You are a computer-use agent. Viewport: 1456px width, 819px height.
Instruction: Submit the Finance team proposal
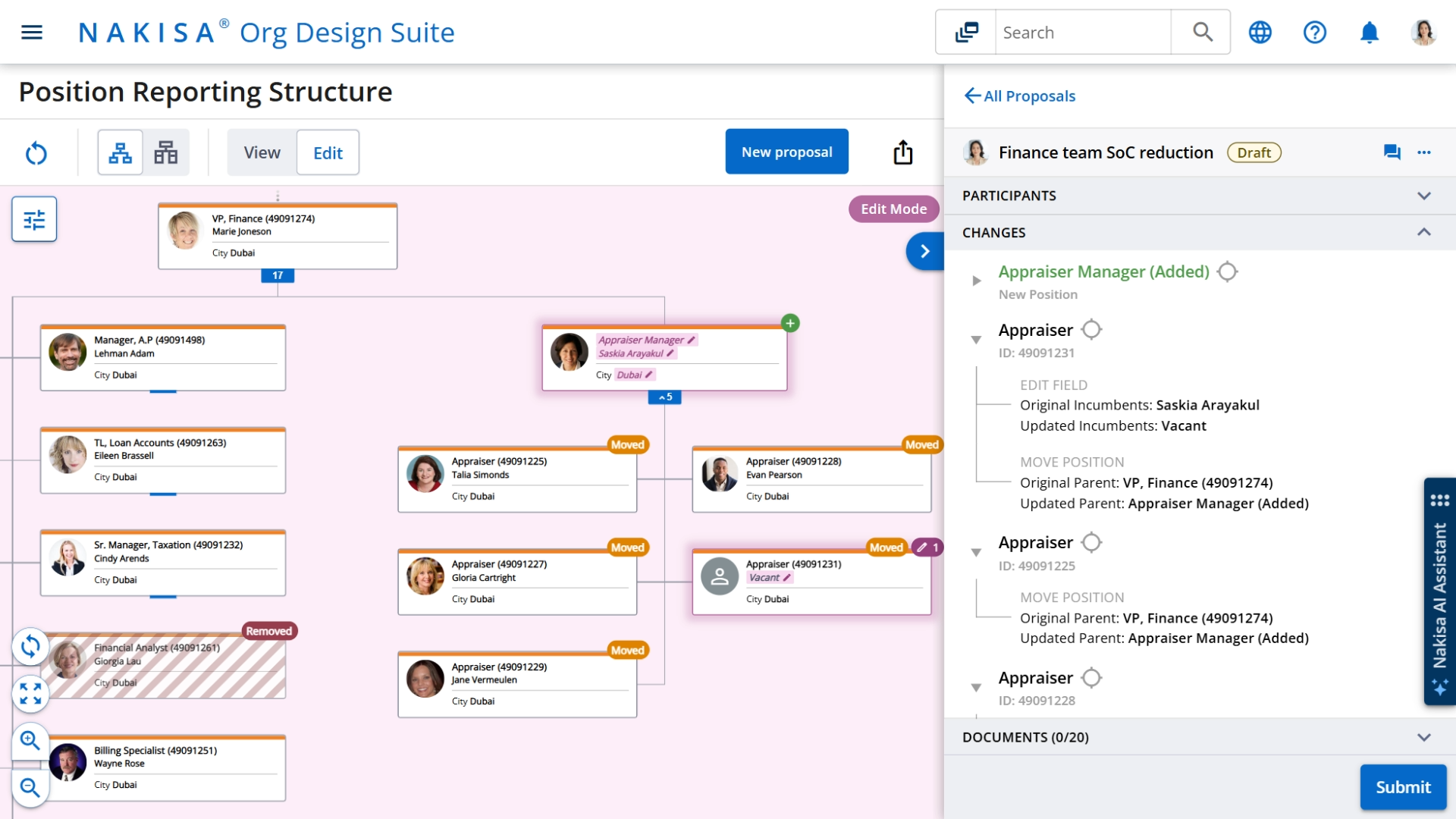tap(1402, 787)
